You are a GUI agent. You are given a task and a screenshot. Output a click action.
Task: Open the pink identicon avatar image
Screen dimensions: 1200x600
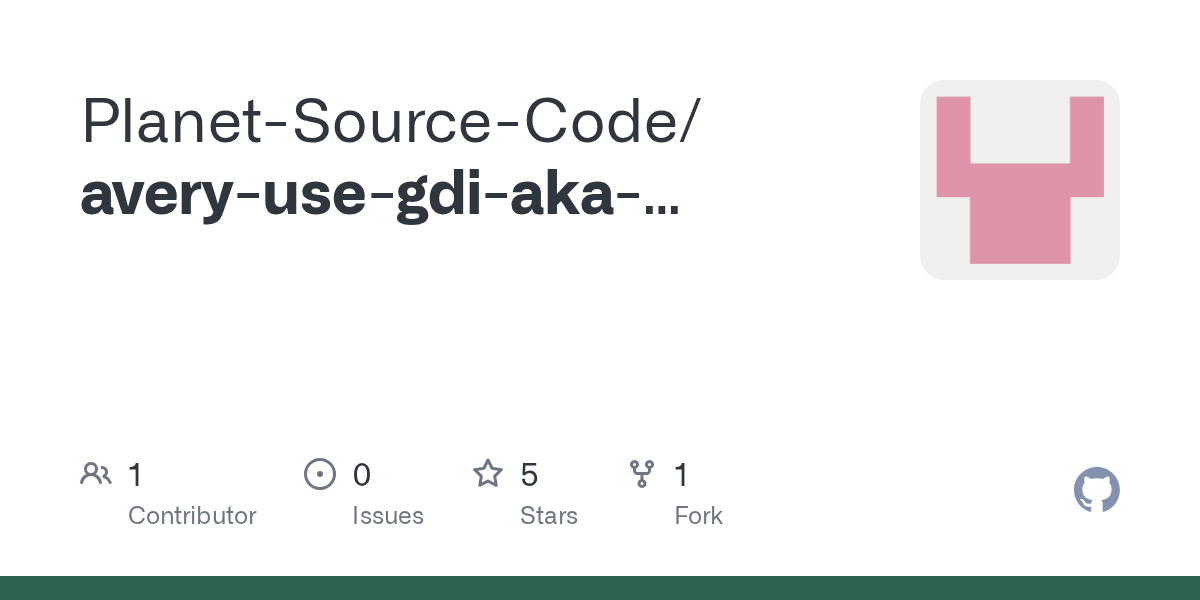(1019, 180)
